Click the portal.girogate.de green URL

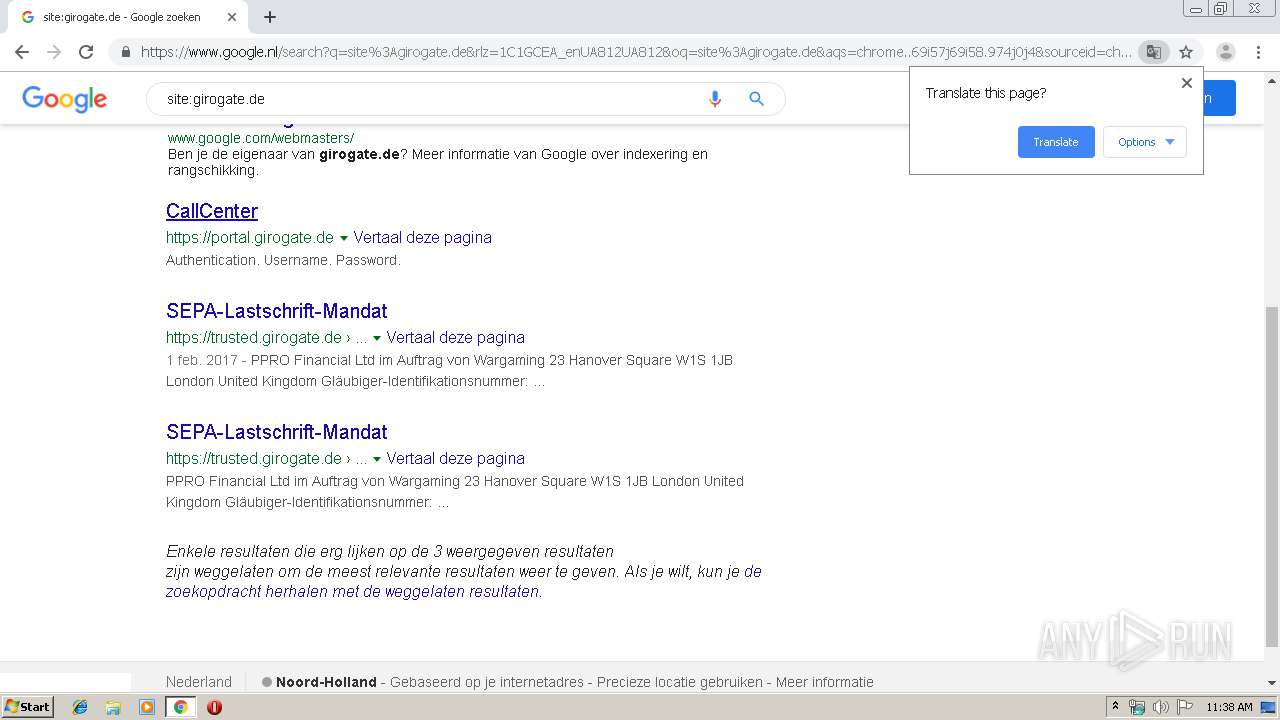point(250,238)
